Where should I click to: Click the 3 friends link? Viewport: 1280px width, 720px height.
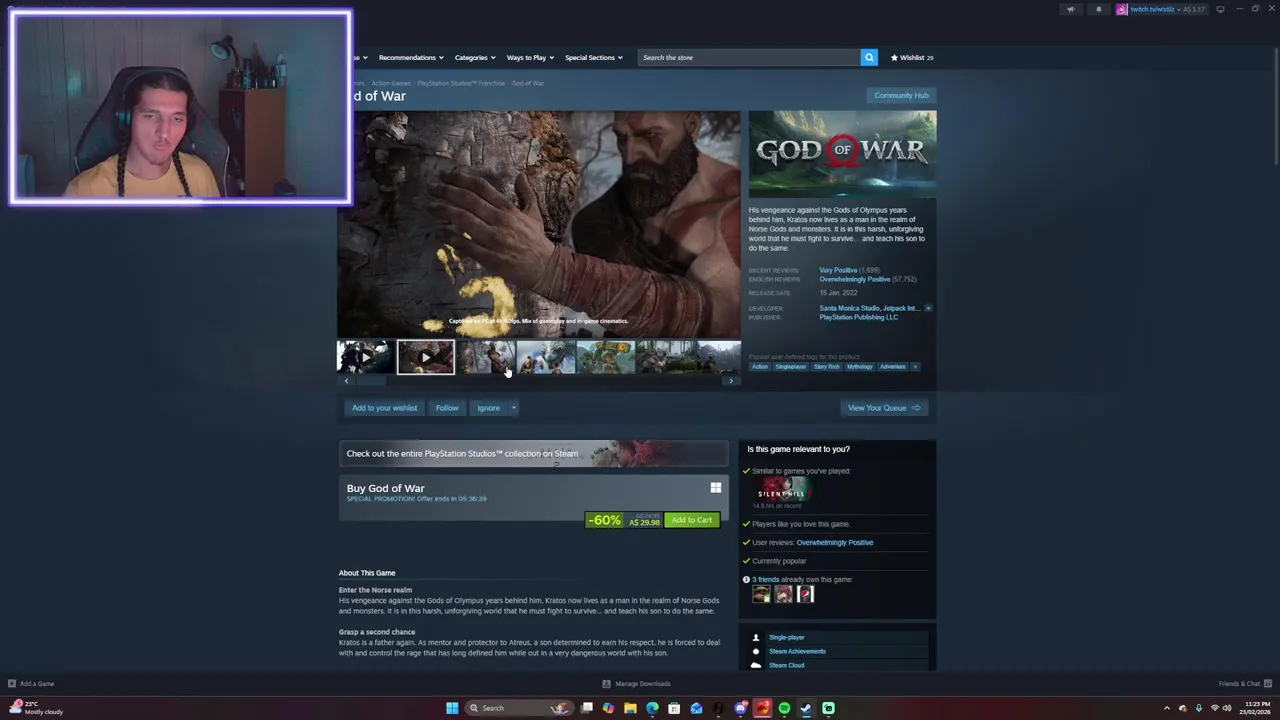click(x=766, y=579)
